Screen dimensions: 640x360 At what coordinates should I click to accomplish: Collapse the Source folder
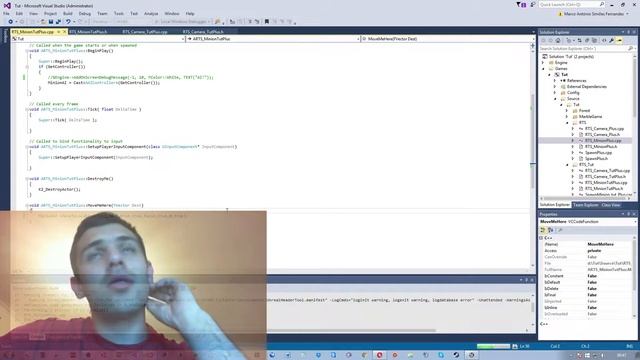[555, 99]
